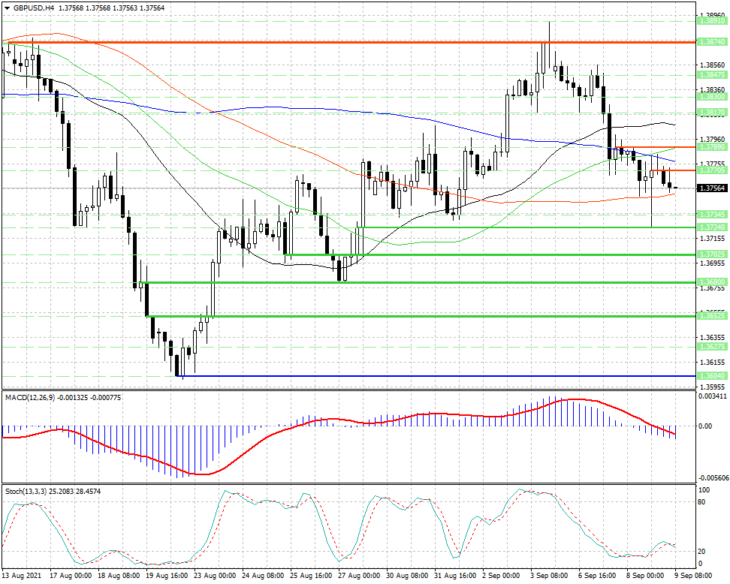This screenshot has height=584, width=730.
Task: Click the 1.38910 price label at top
Action: (x=712, y=21)
